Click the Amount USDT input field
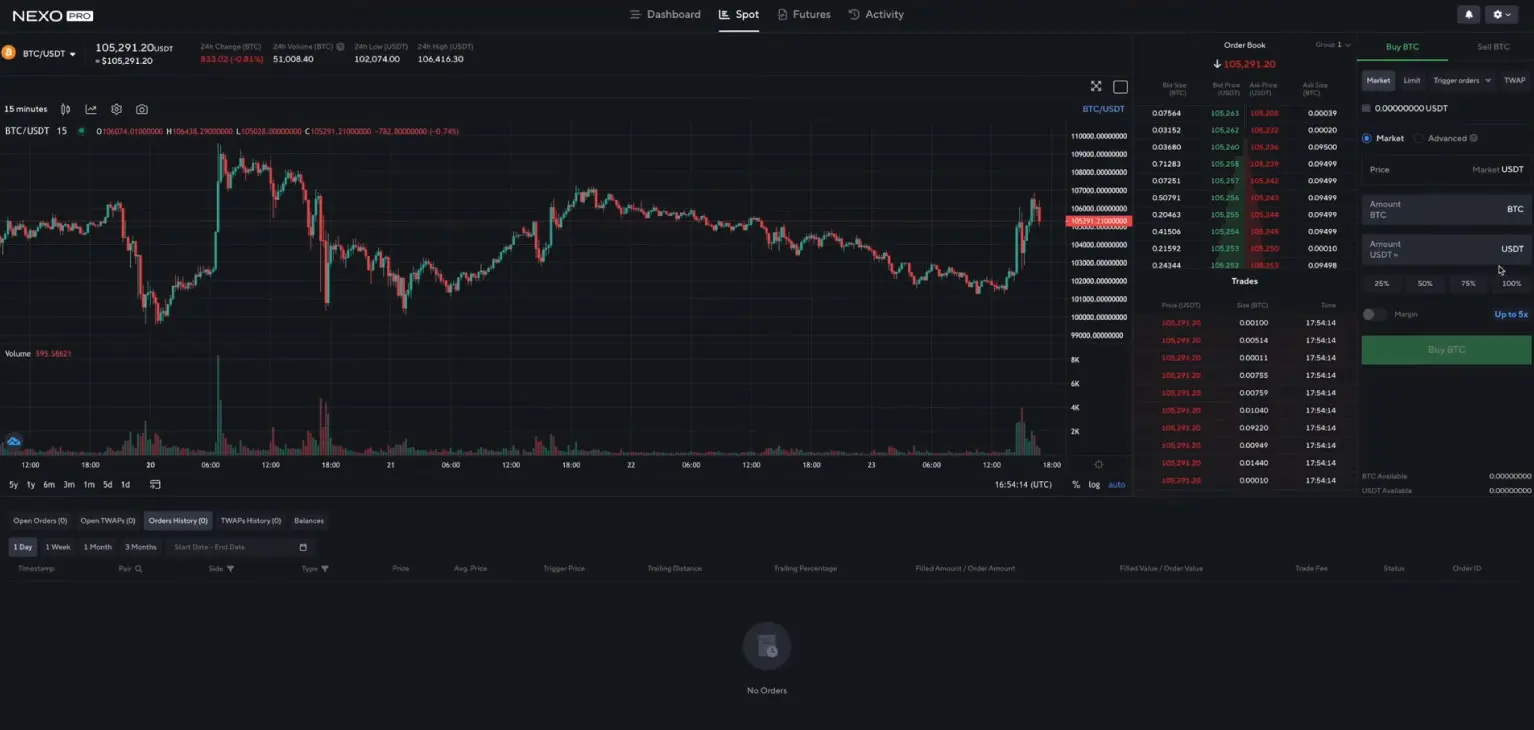Viewport: 1534px width, 730px height. (1446, 249)
